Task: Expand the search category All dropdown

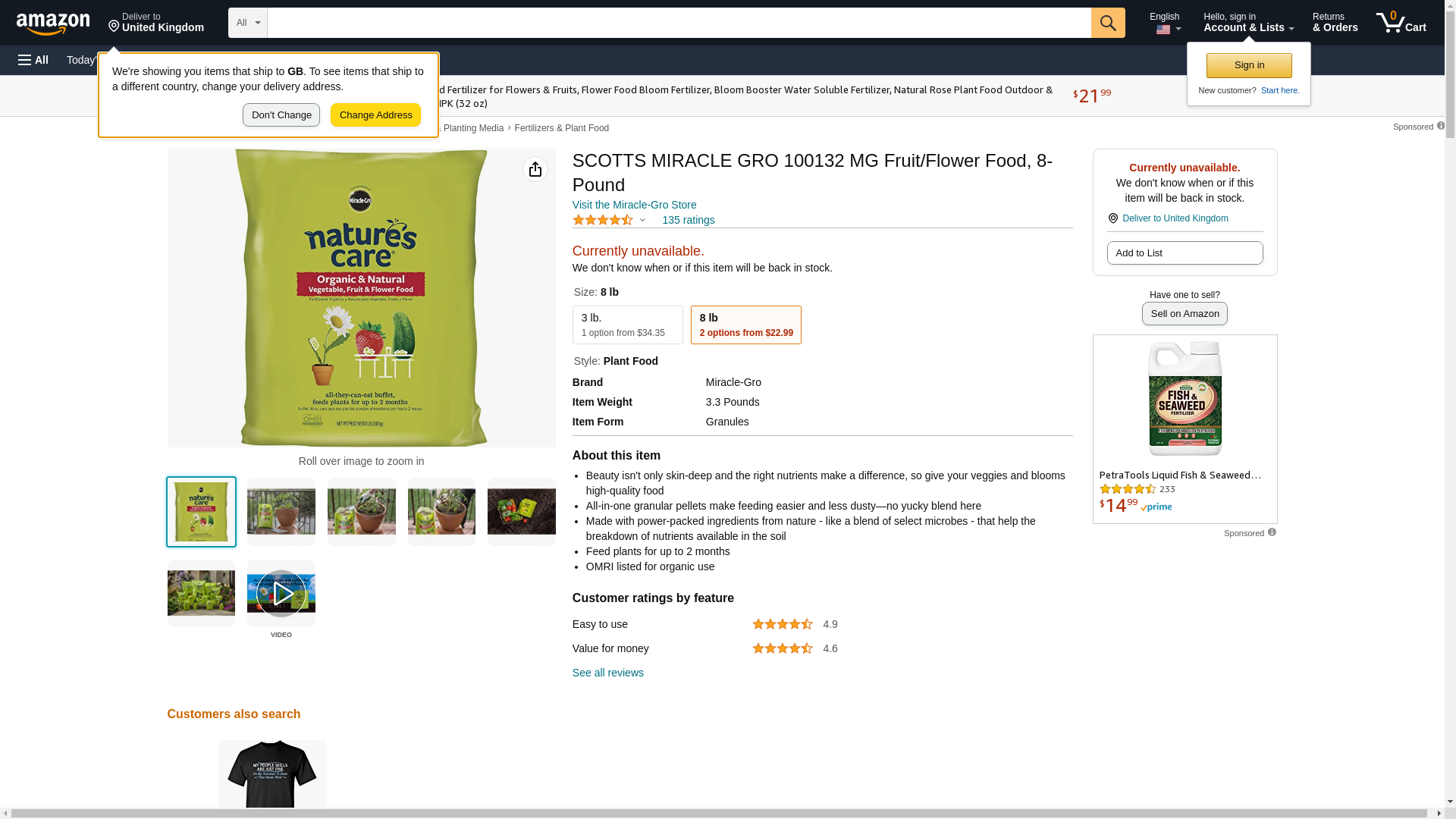Action: click(248, 23)
